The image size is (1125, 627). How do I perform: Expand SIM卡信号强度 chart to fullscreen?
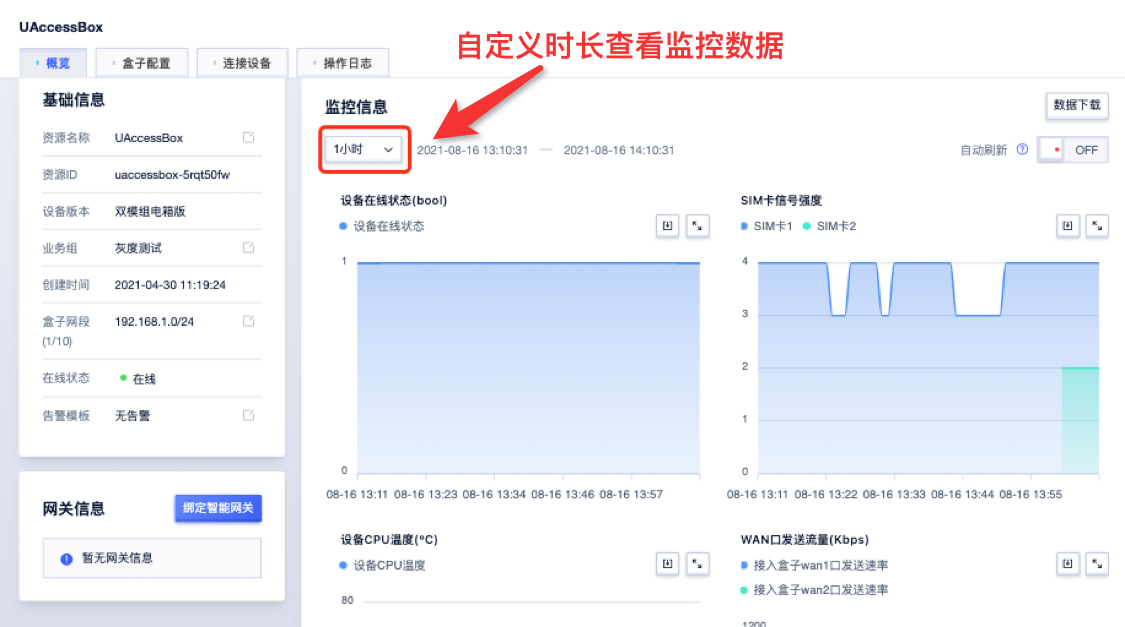(1098, 226)
